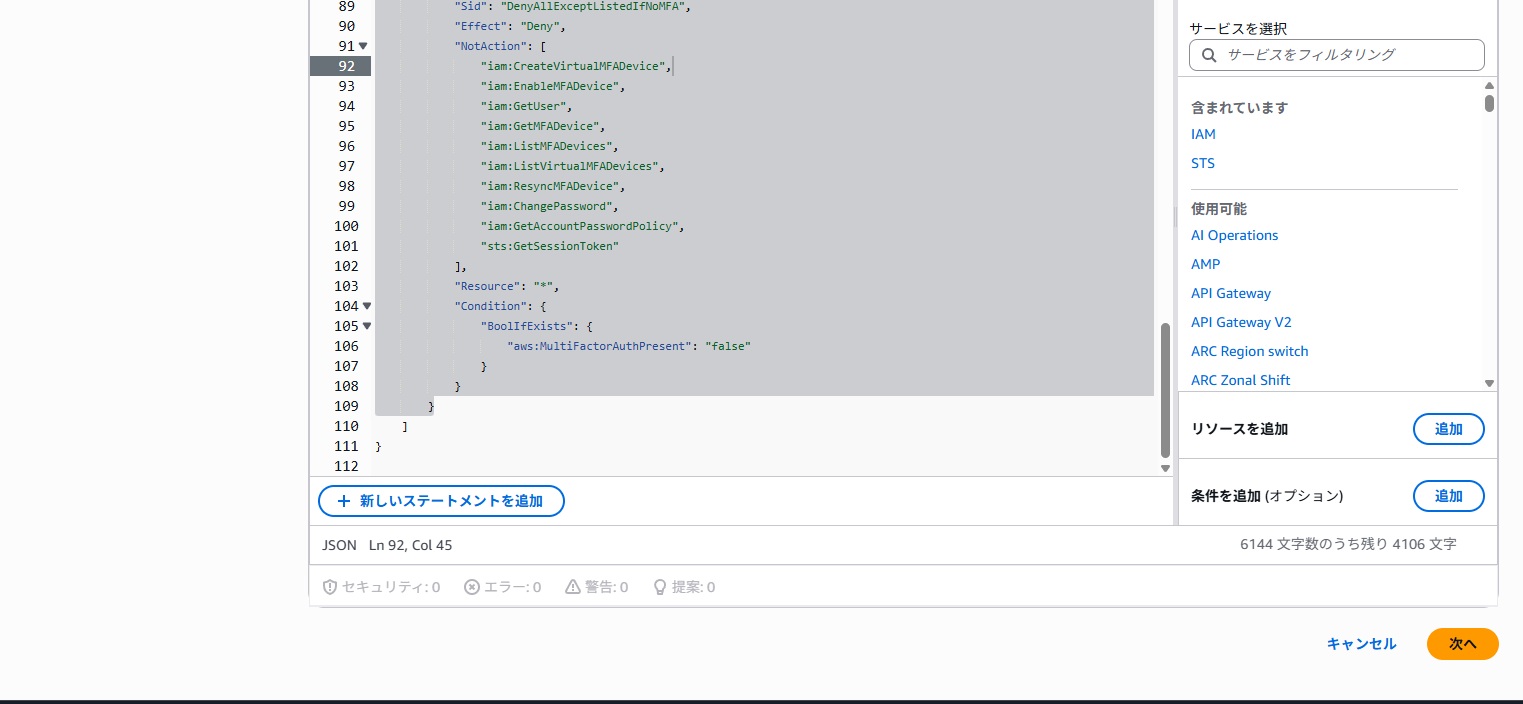Click 追加 next to 条件を追加
The height and width of the screenshot is (704, 1523).
(x=1448, y=496)
